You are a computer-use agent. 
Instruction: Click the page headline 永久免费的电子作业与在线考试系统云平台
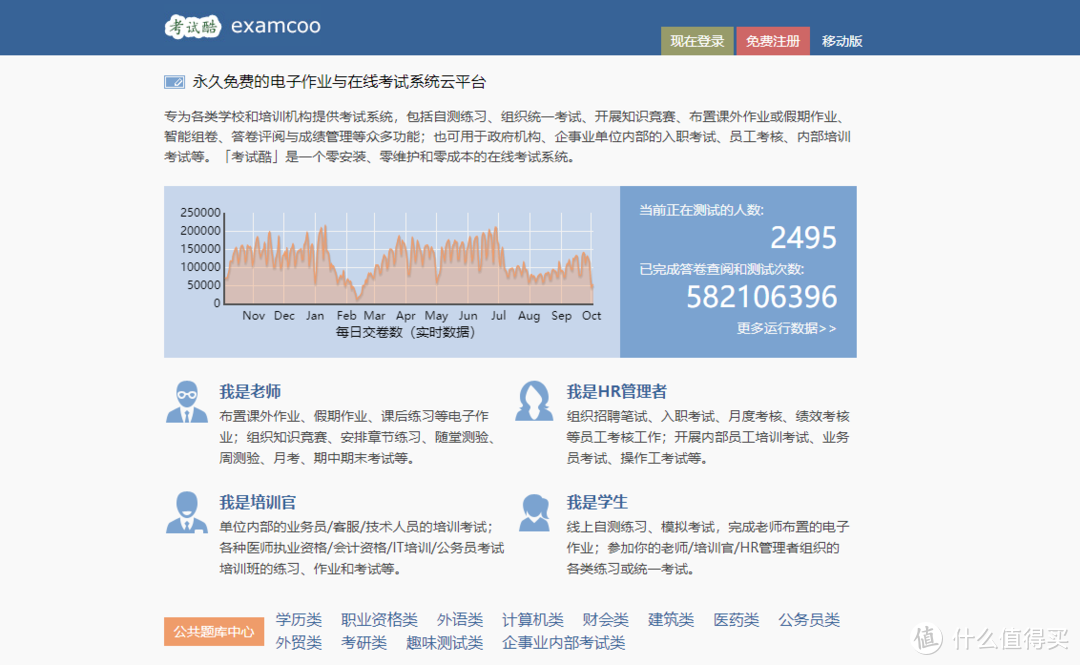pos(339,82)
